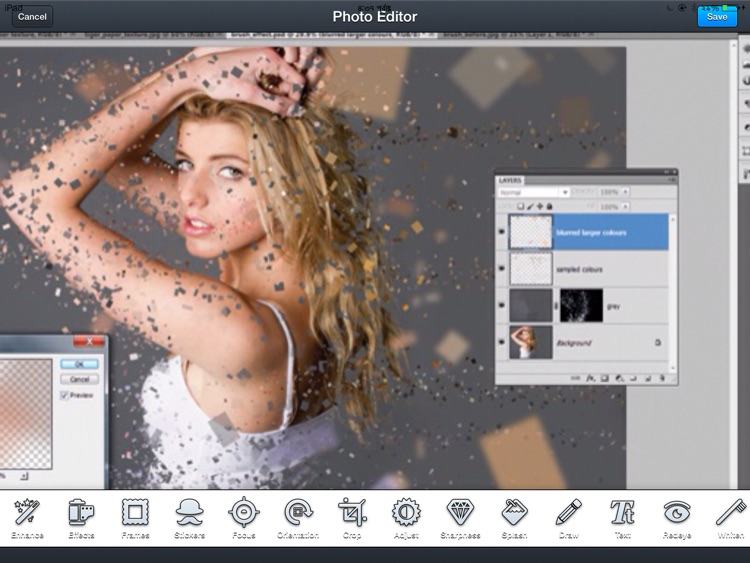750x563 pixels.
Task: Click the 'blurred larger colours' layer thumbnail
Action: pos(531,232)
